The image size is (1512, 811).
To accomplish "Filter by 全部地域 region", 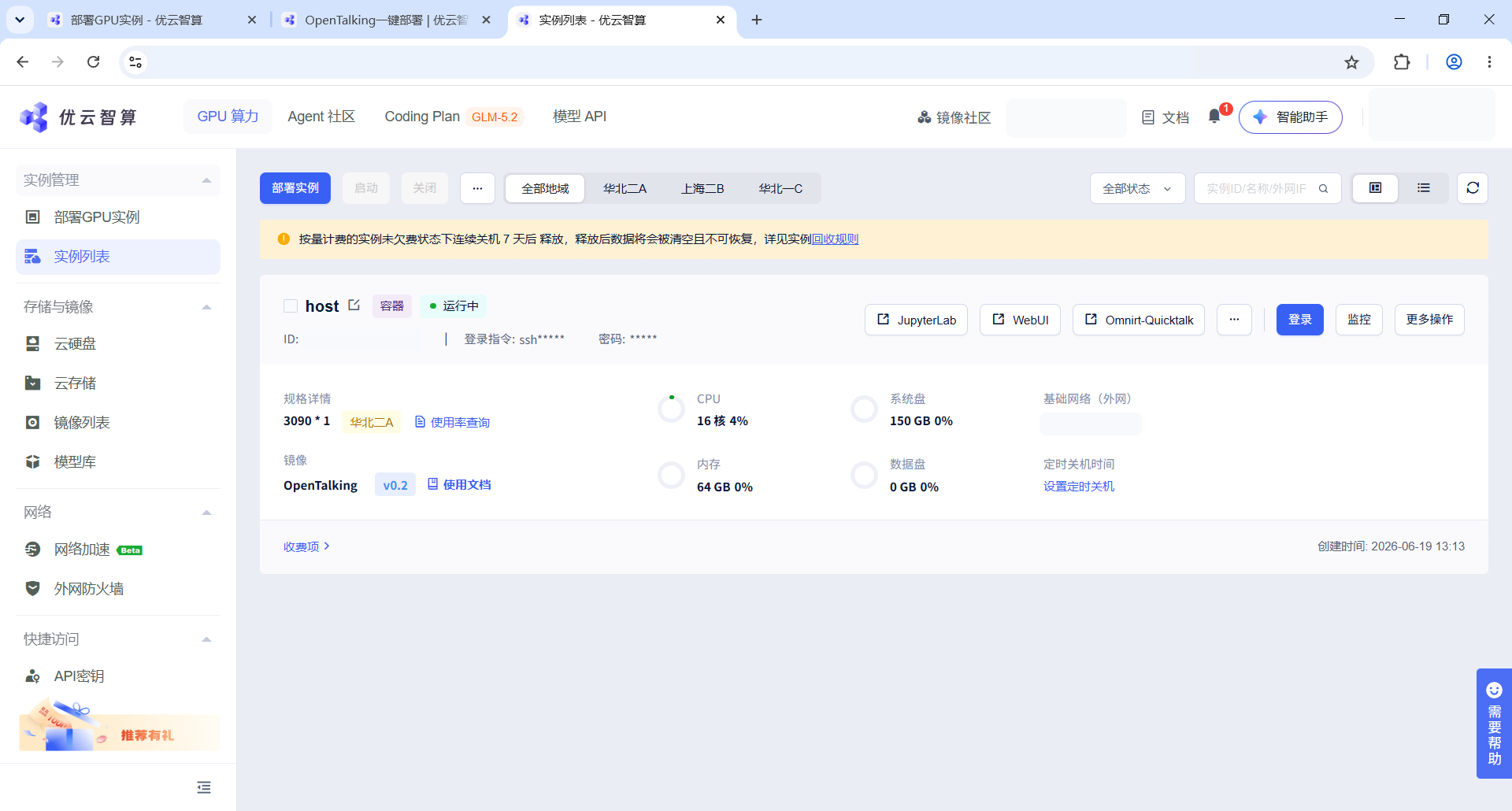I will coord(545,188).
